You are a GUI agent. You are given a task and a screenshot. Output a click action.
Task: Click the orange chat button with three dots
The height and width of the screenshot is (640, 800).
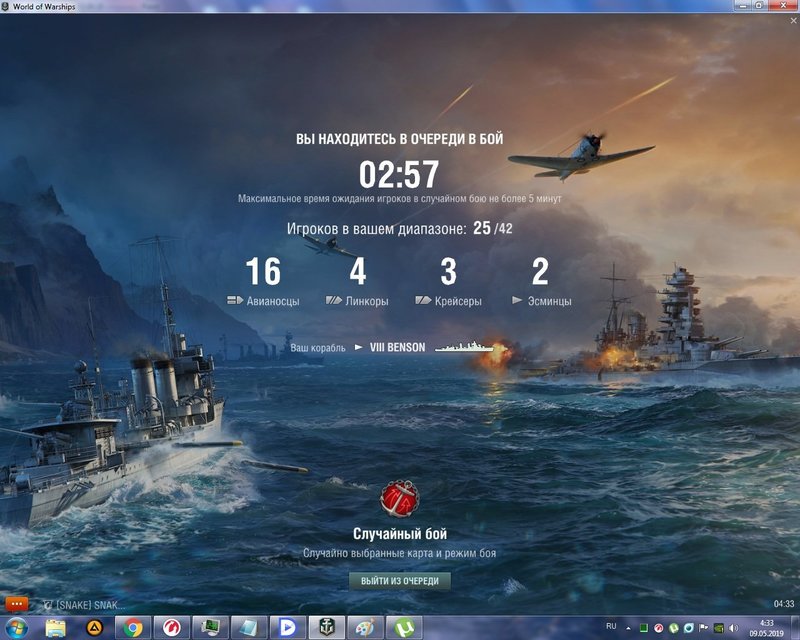coord(16,604)
